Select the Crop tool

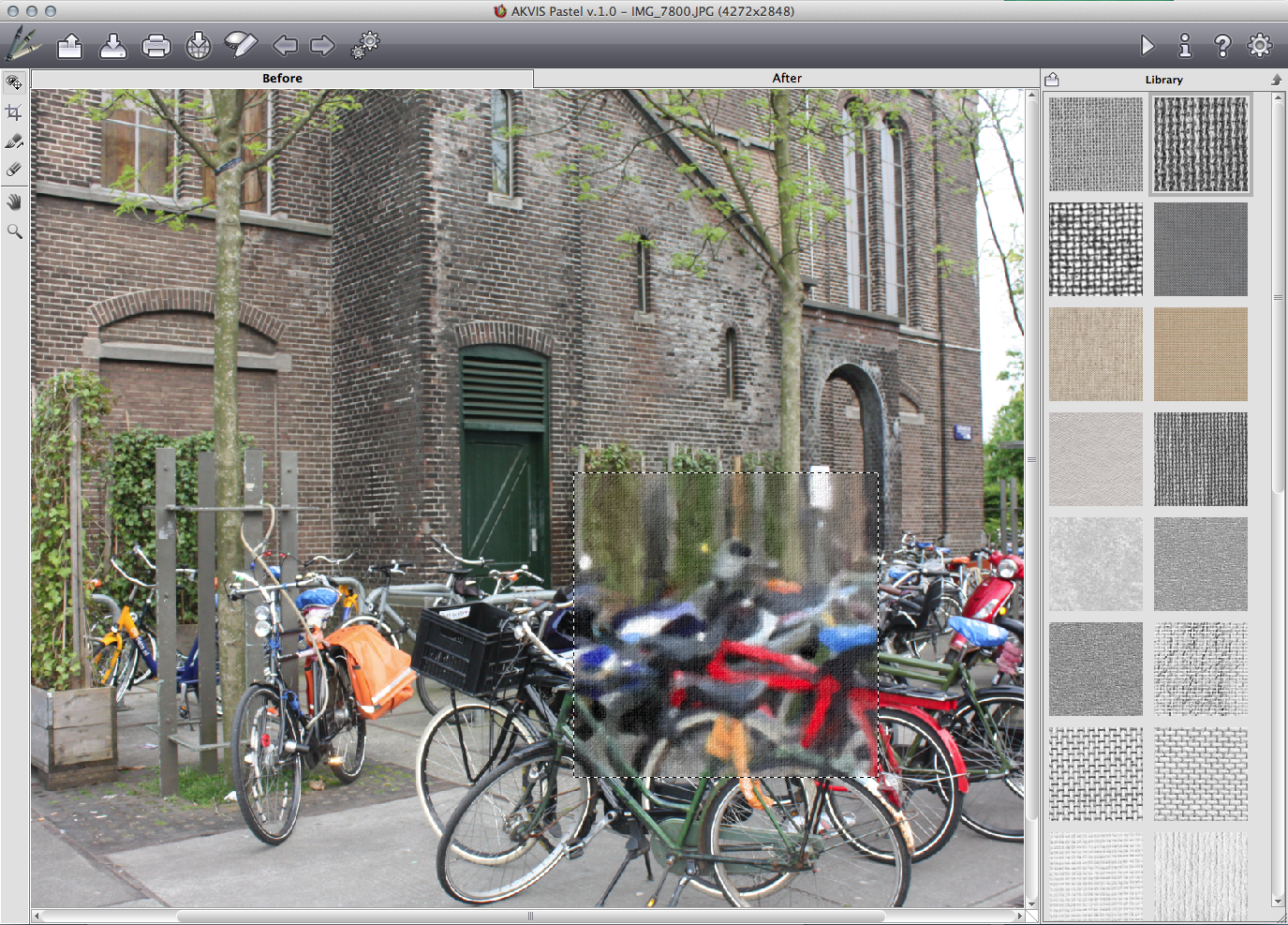[x=14, y=112]
